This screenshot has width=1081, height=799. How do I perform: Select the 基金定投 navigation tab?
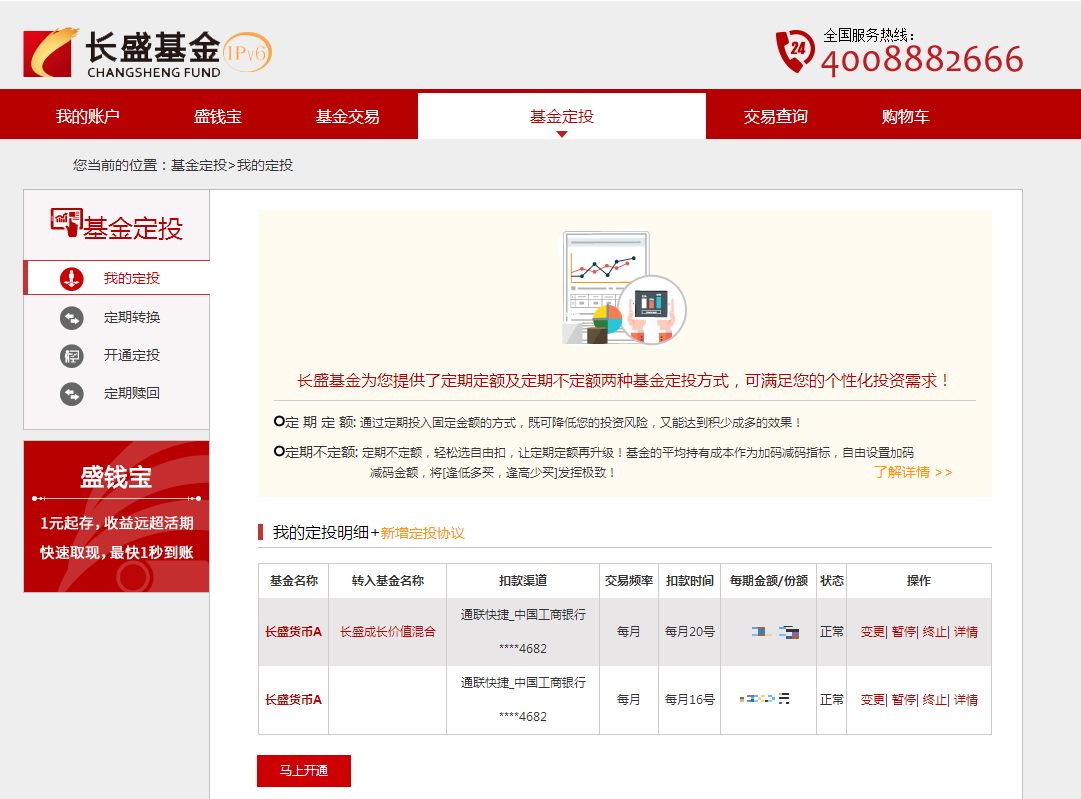pyautogui.click(x=562, y=117)
